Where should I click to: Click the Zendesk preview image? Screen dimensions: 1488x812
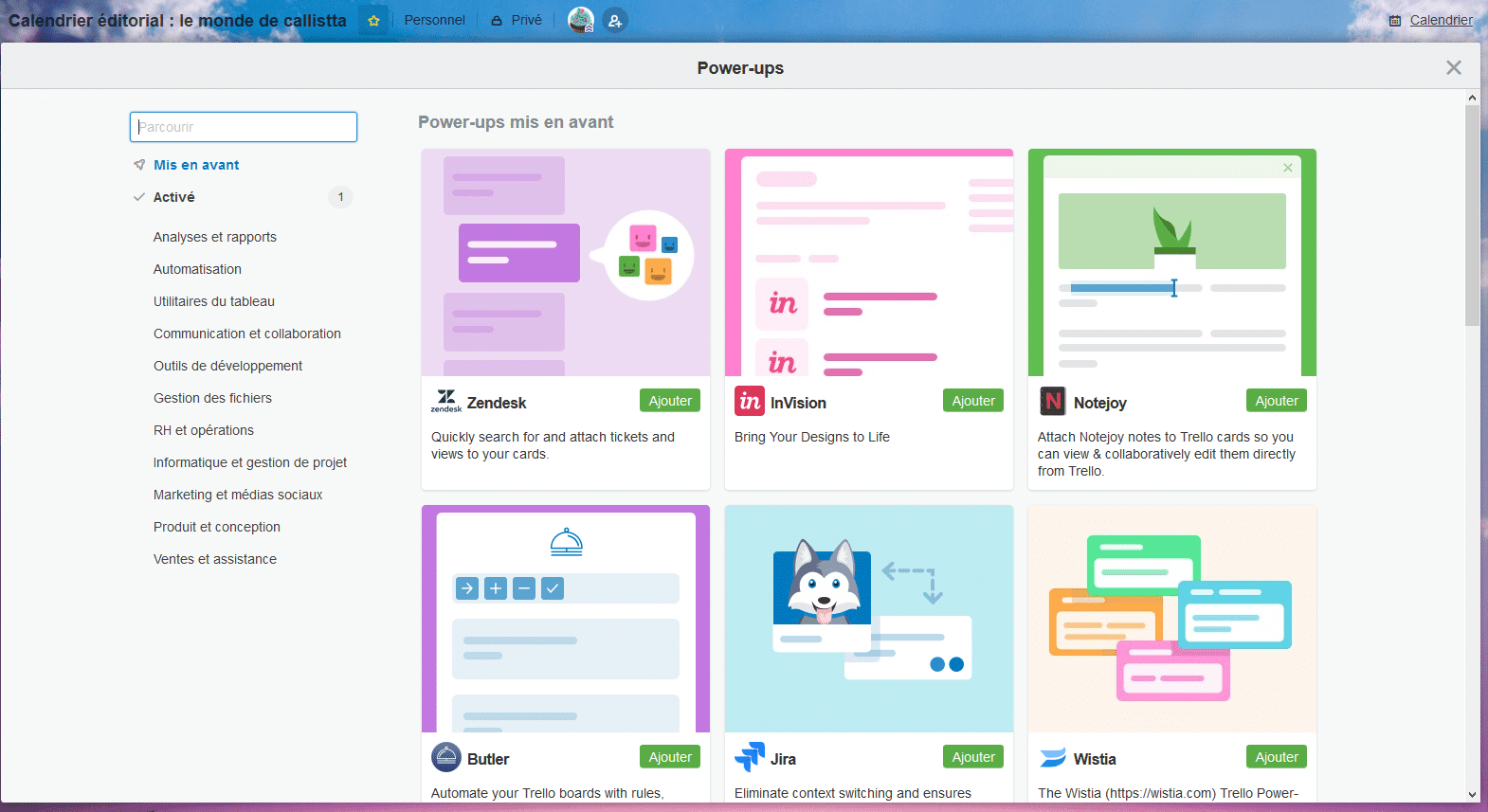click(566, 262)
